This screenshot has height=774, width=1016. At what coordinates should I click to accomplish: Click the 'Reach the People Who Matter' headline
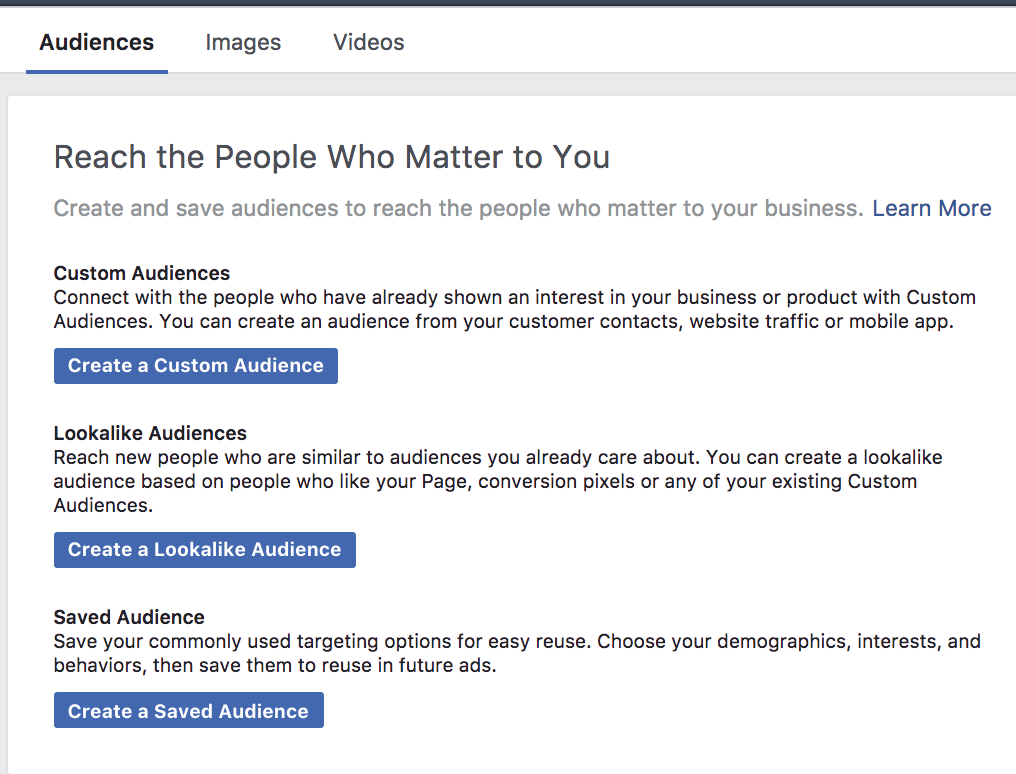(331, 157)
